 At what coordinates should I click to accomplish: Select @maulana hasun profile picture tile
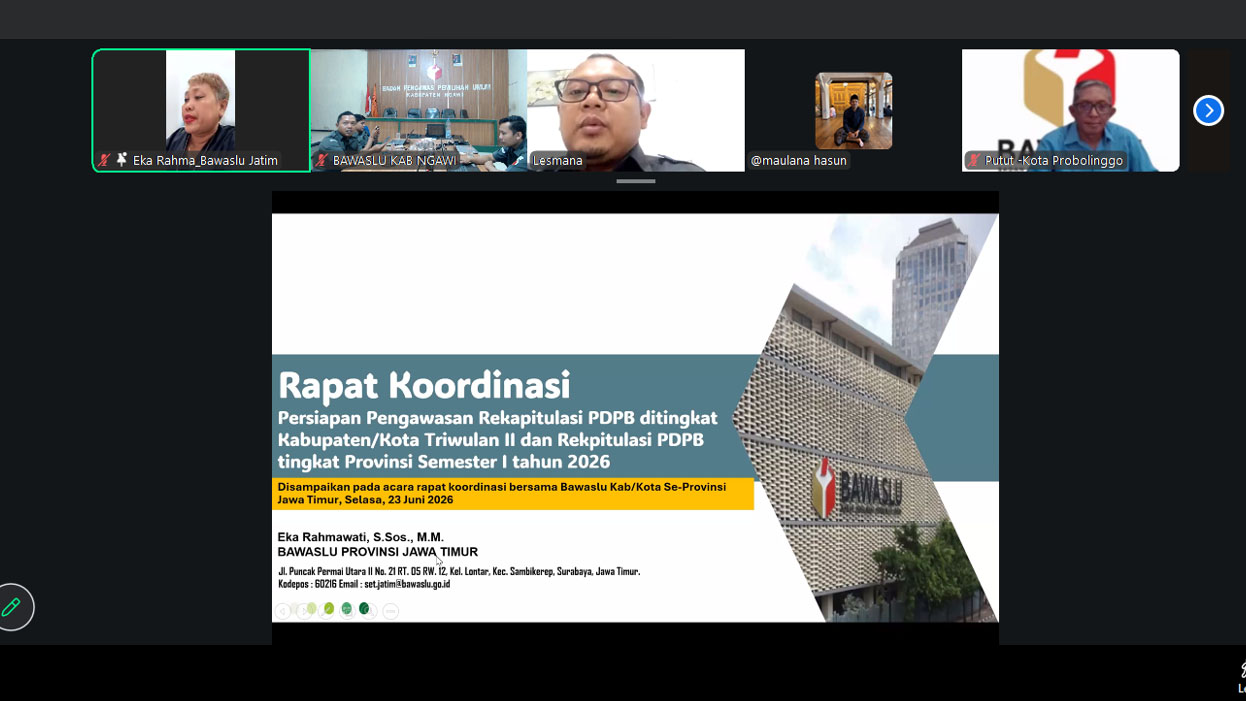coord(853,110)
